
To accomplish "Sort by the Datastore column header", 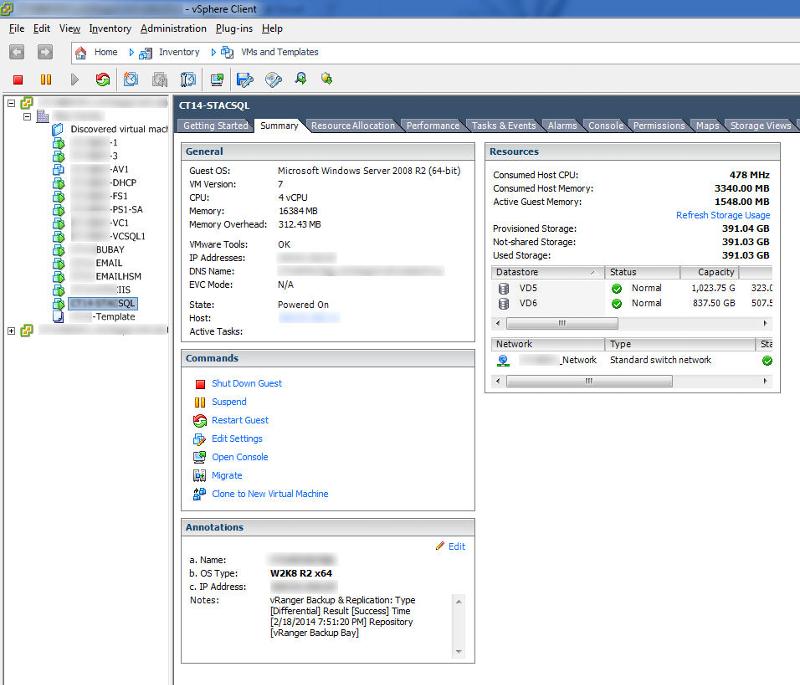I will 546,272.
